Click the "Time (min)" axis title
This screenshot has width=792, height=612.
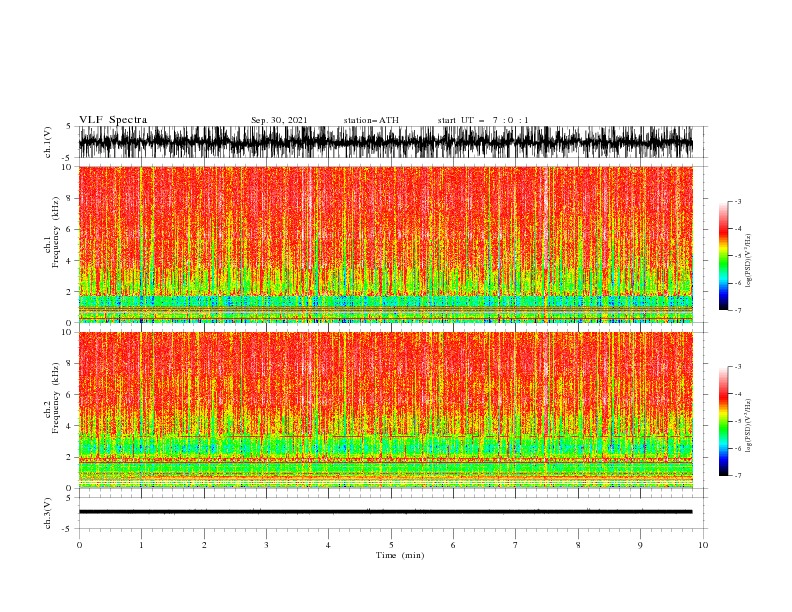pos(400,555)
